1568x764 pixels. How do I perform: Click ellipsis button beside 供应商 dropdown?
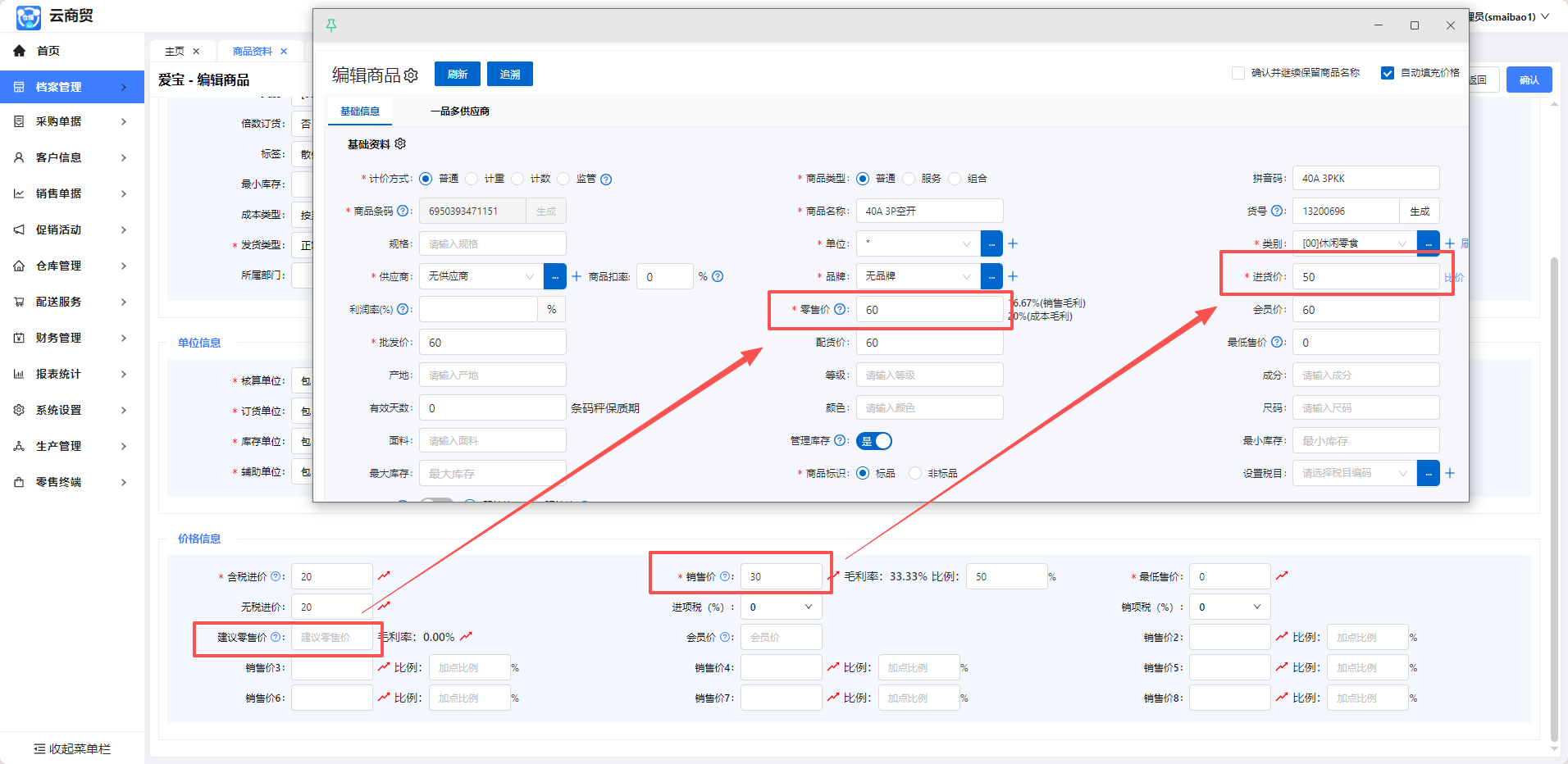click(x=554, y=276)
